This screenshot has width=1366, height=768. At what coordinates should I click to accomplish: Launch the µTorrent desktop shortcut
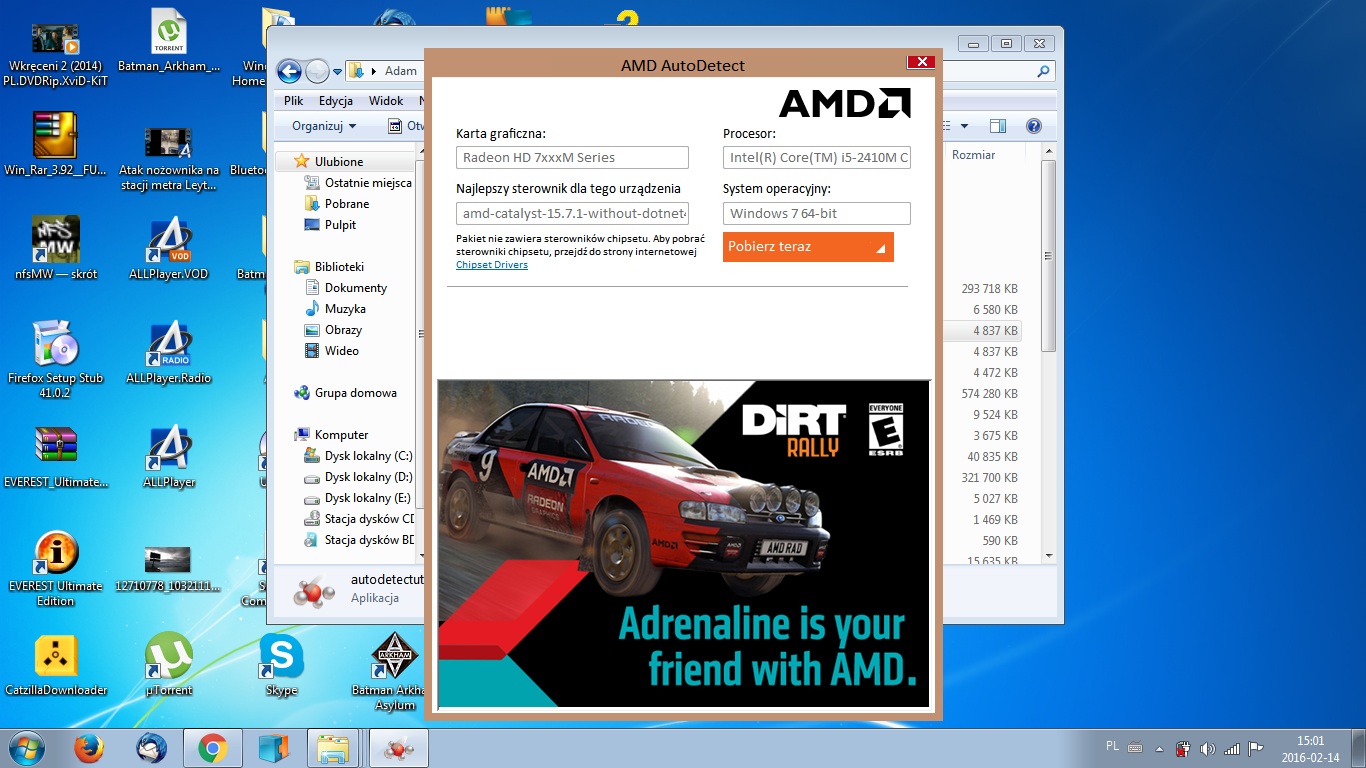coord(169,656)
